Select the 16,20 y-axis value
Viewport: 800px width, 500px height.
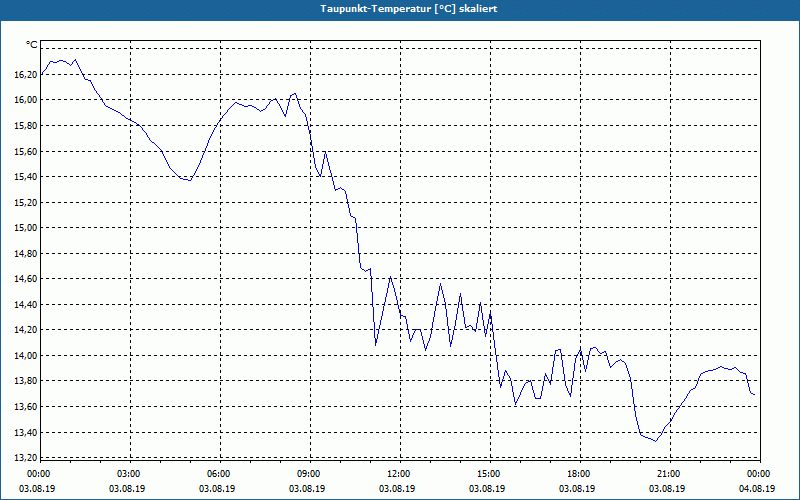point(25,74)
